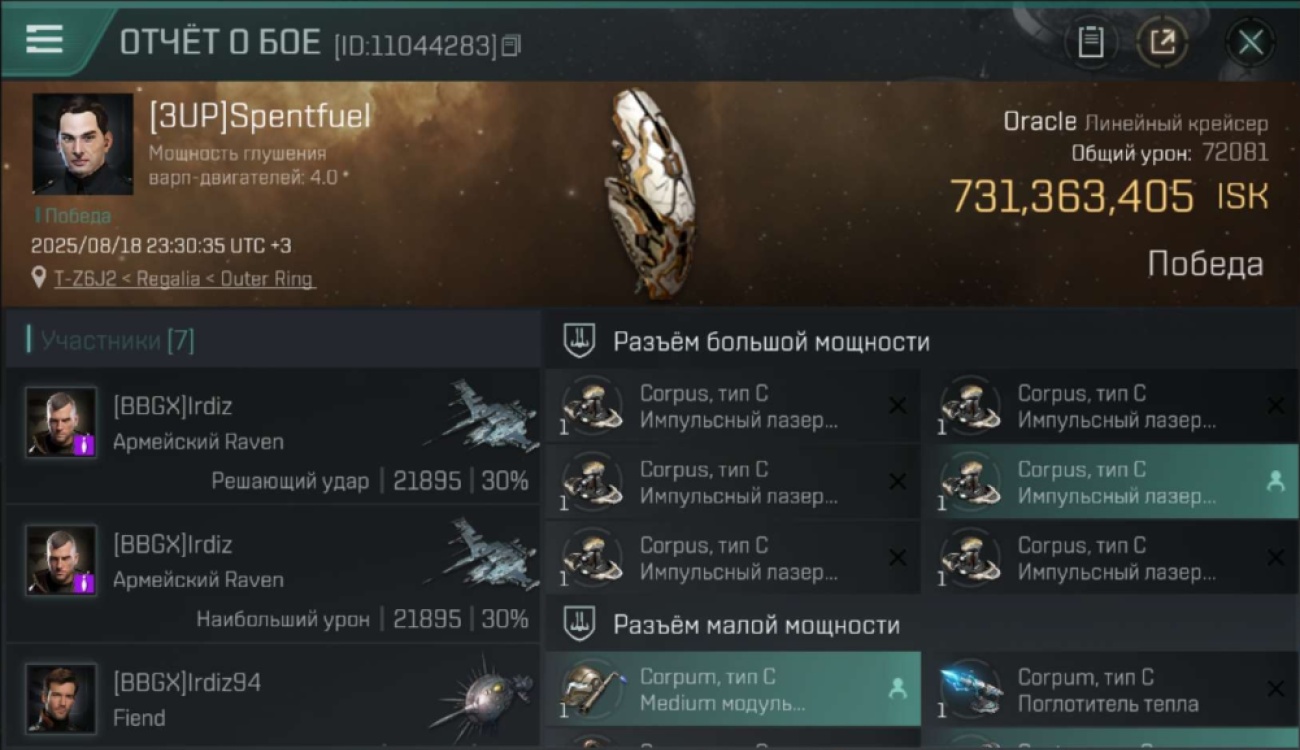
Task: Click the Spentfuel pilot portrait
Action: (x=82, y=144)
